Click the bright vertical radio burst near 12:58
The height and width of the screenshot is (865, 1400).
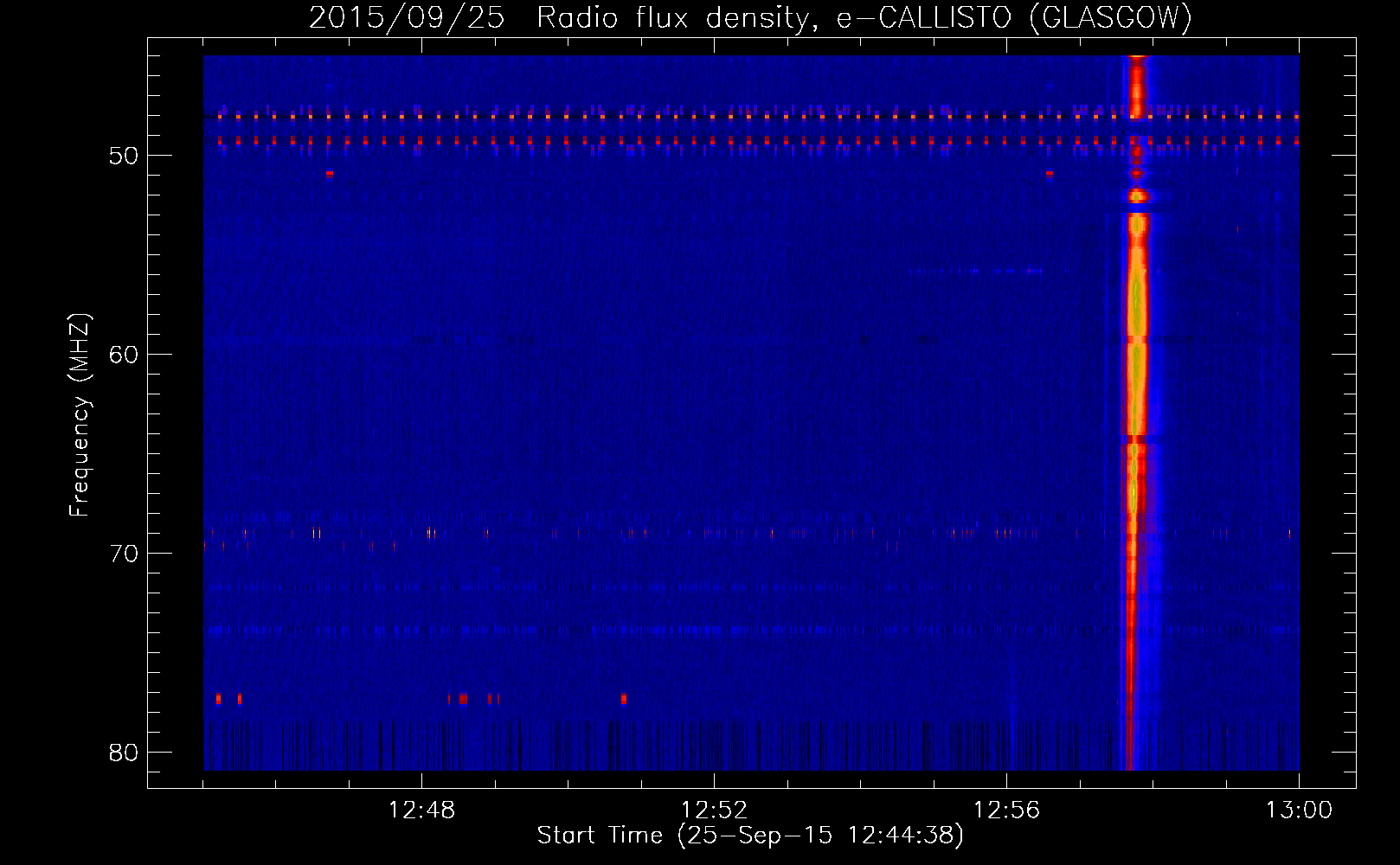coord(1136,413)
